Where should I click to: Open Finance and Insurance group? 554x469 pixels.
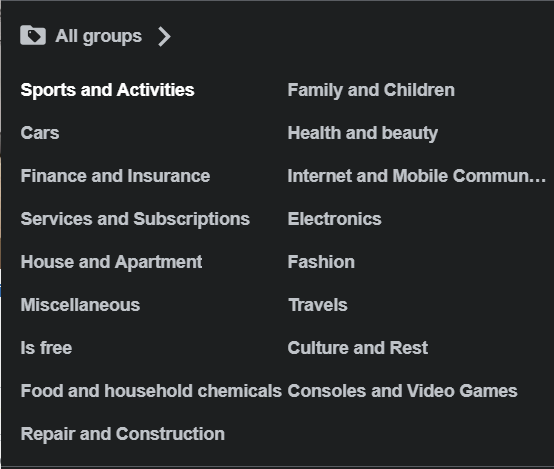pyautogui.click(x=115, y=176)
